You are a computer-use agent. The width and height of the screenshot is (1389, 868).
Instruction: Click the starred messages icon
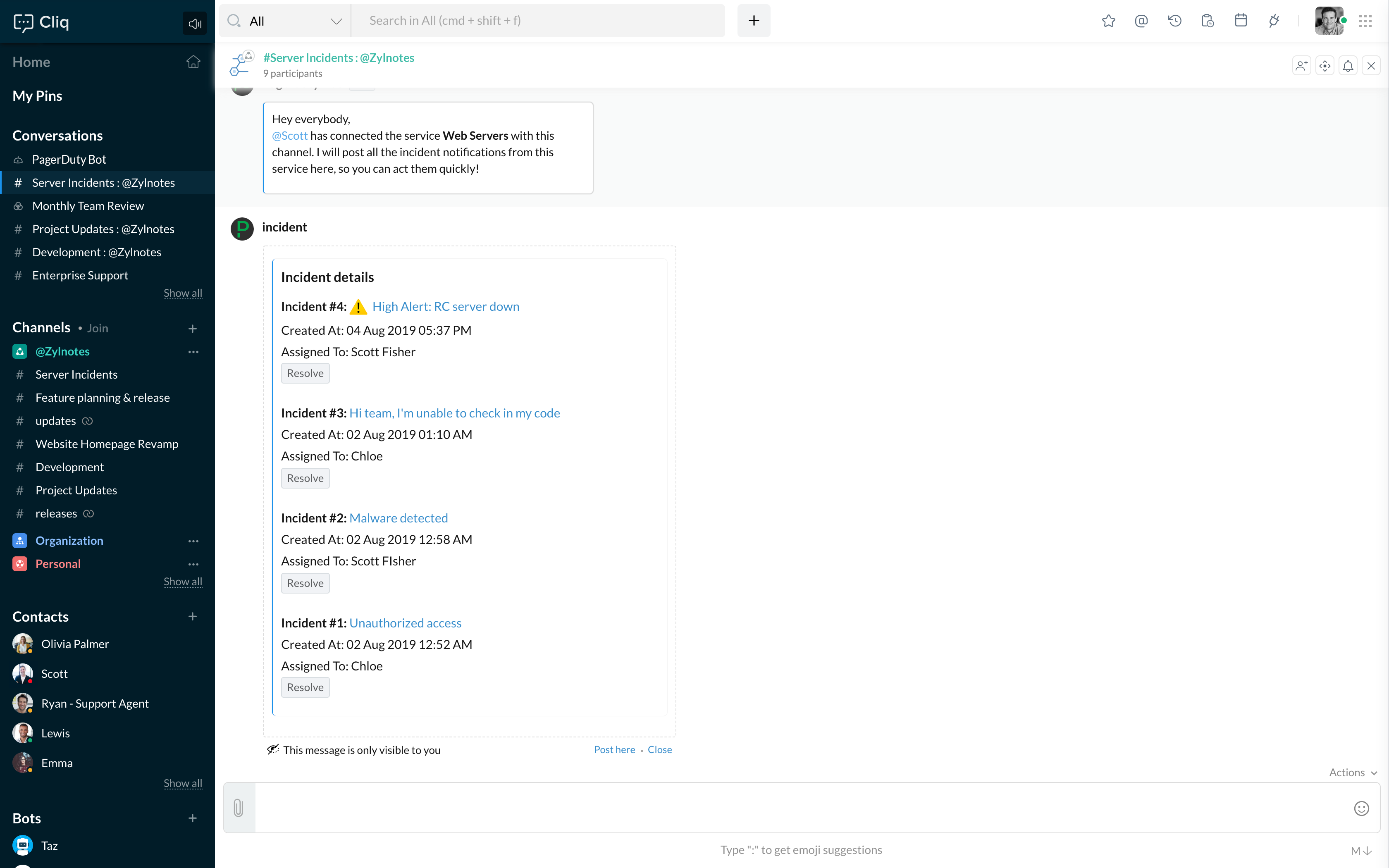1108,21
